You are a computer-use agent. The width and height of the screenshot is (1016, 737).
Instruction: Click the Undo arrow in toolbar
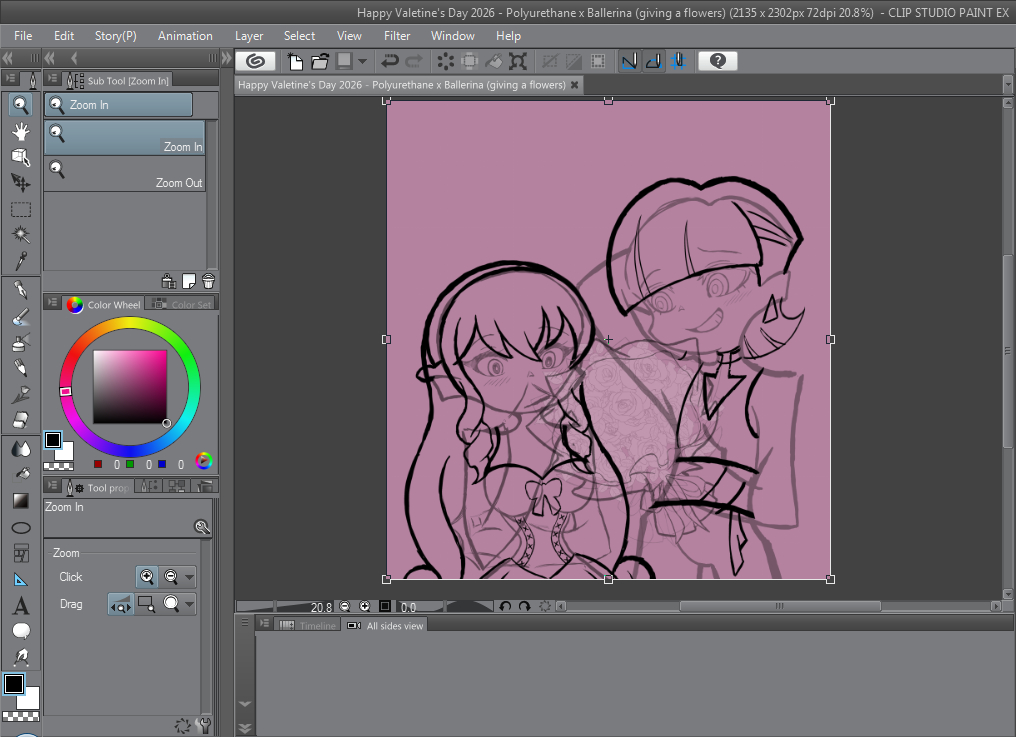(390, 62)
